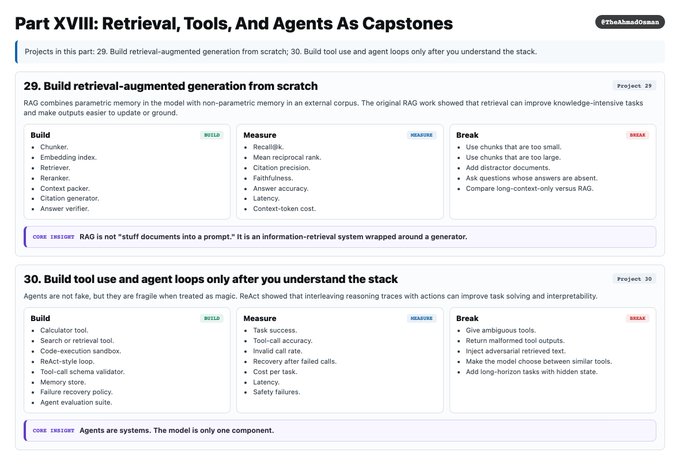Click the CORE INSIGHT label about RAG
Image resolution: width=680 pixels, height=464 pixels.
click(x=53, y=237)
